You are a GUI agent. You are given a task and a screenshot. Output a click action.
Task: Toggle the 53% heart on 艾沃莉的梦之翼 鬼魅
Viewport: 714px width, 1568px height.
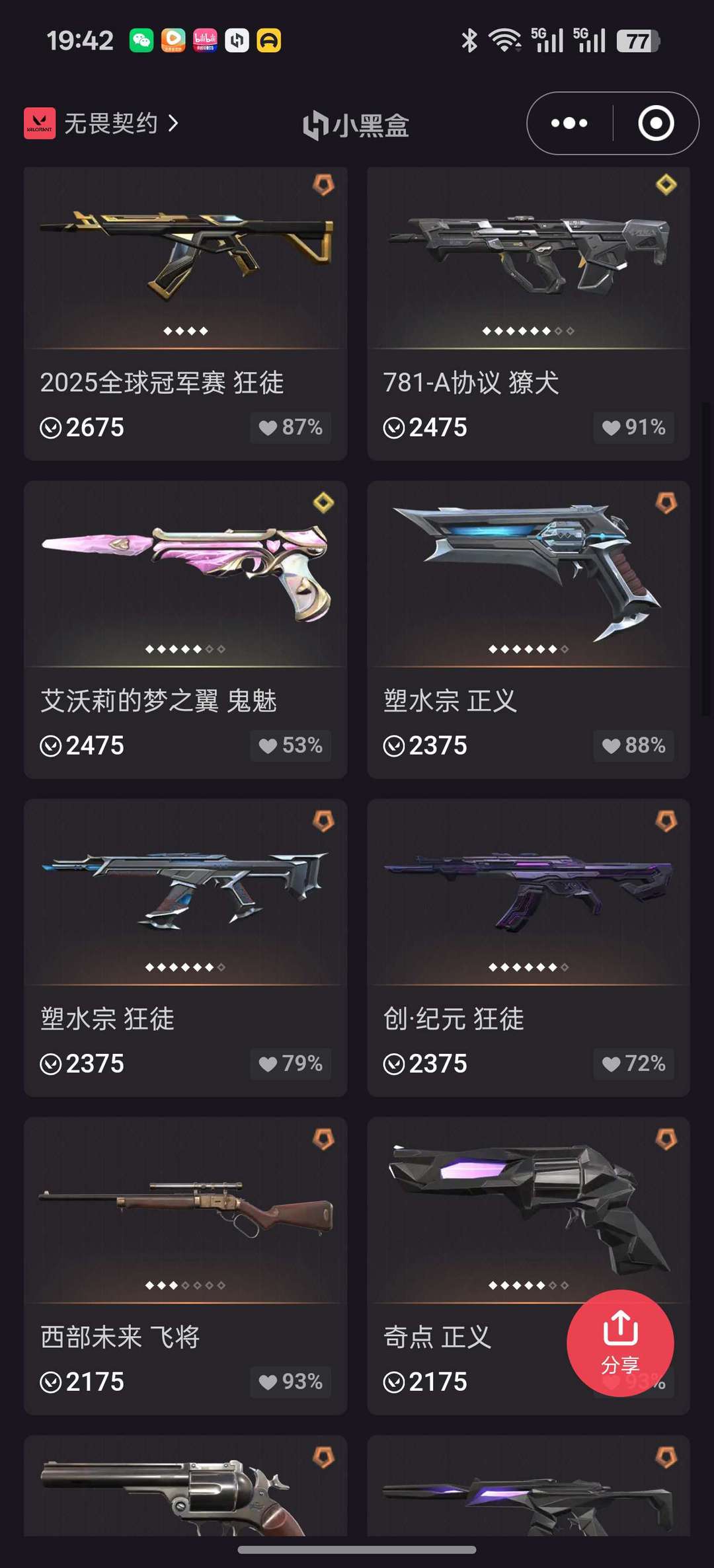[x=290, y=746]
